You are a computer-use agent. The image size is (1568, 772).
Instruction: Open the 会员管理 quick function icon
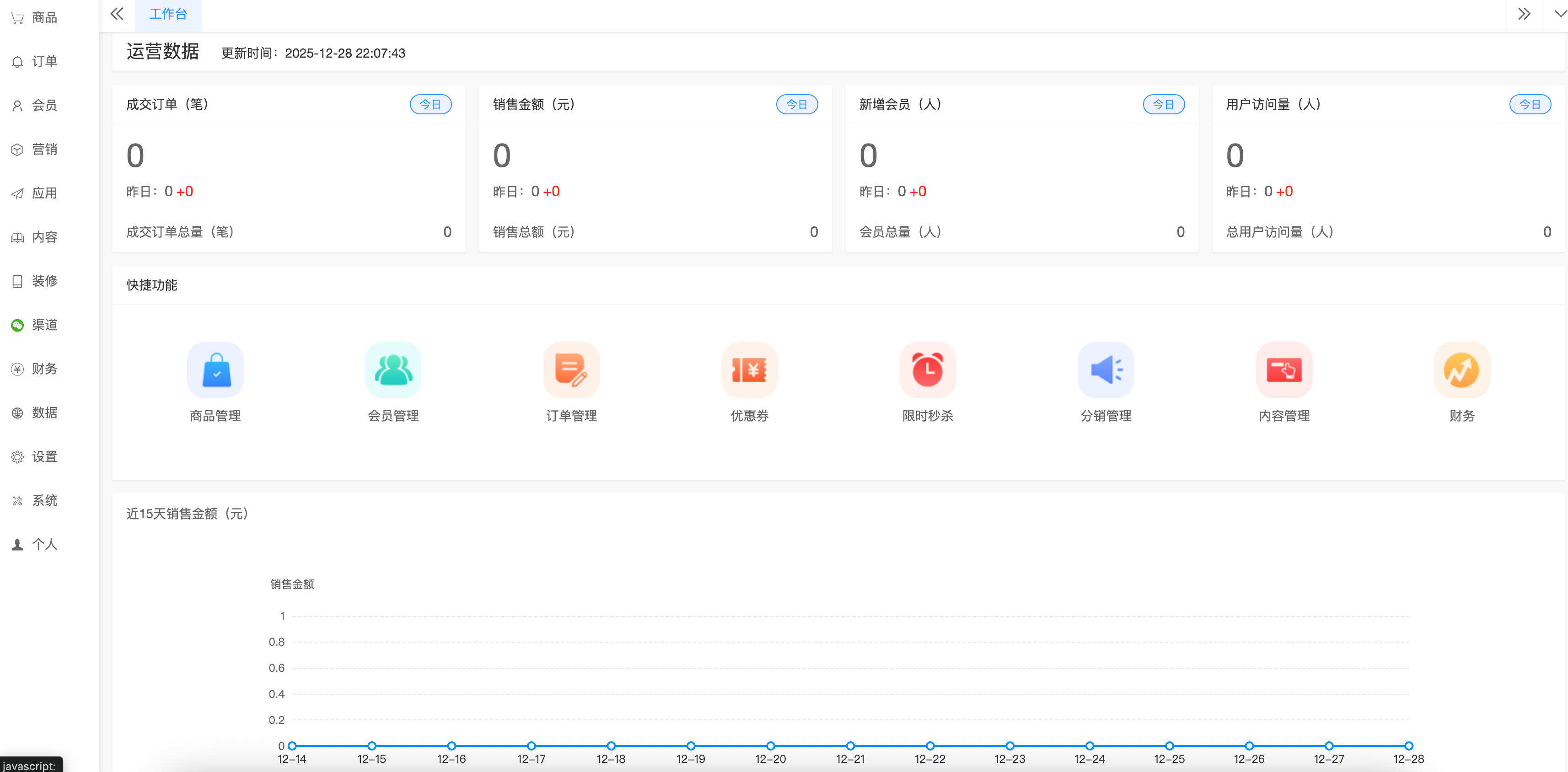click(x=393, y=370)
